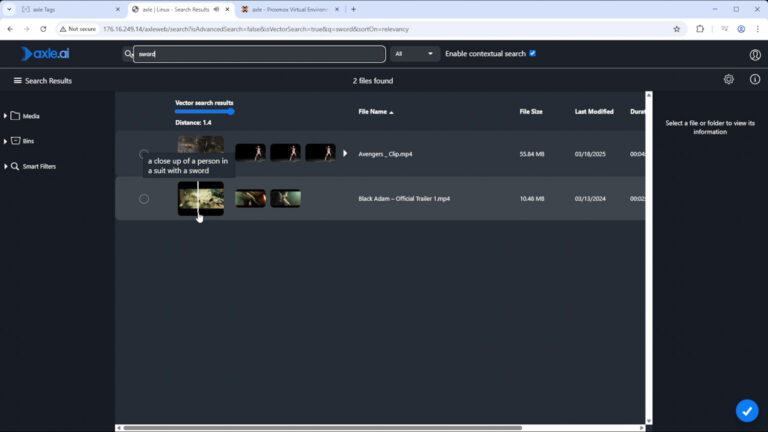Open a new browser tab

[x=353, y=9]
